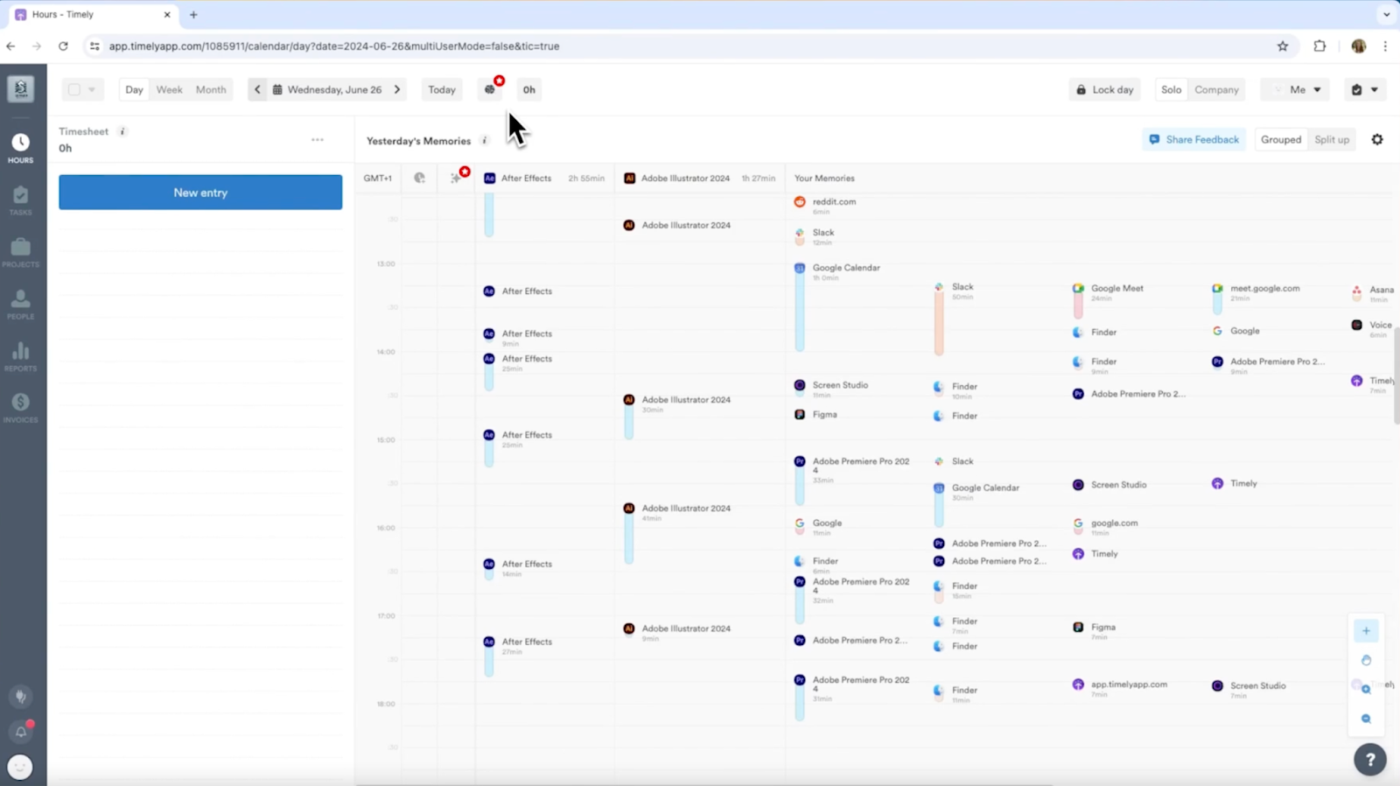This screenshot has height=786, width=1400.
Task: Select the Week view tab
Action: 169,90
